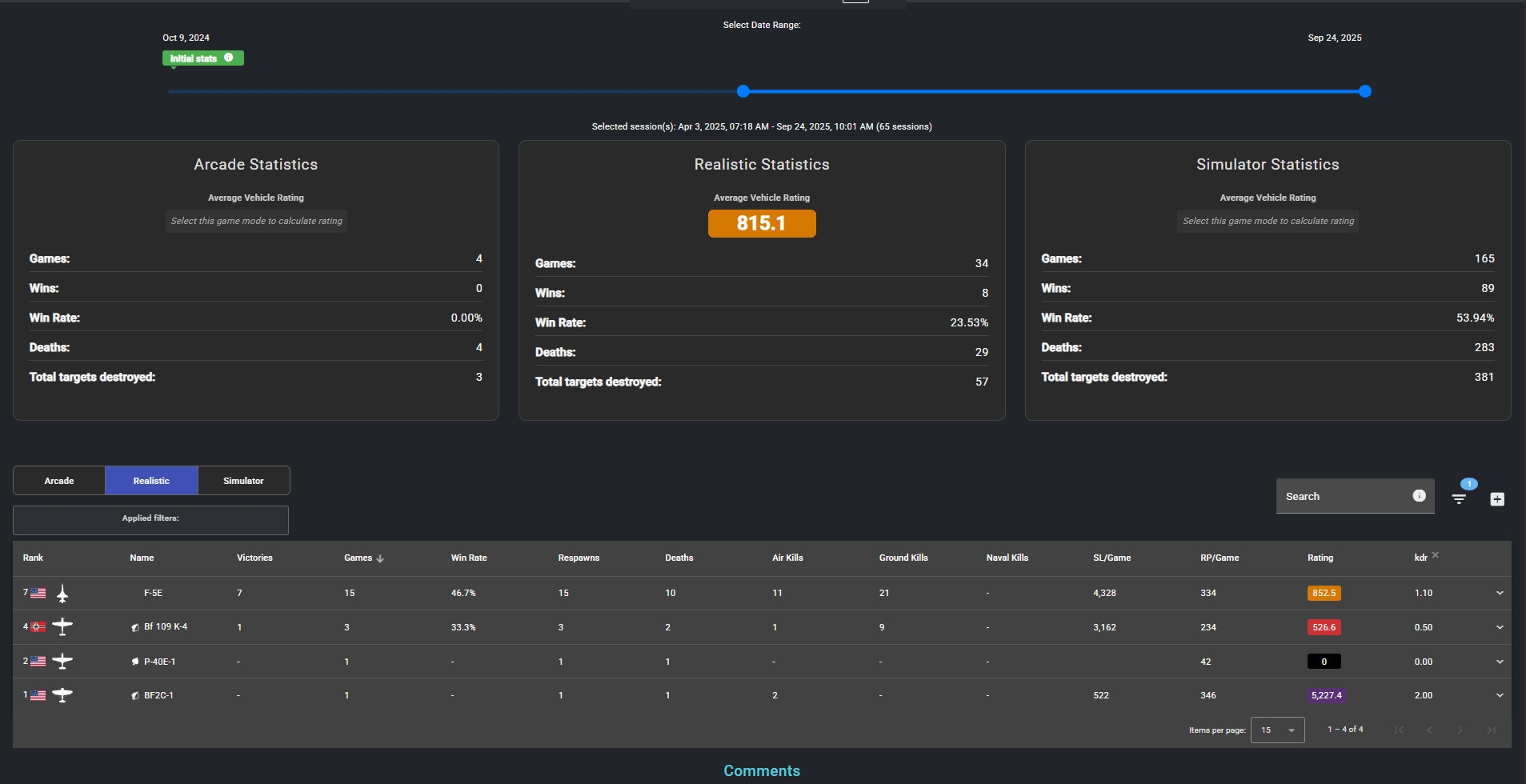Screen dimensions: 1526x784
Task: Click the premium marker beside Bf 109 K-4
Action: (x=135, y=627)
